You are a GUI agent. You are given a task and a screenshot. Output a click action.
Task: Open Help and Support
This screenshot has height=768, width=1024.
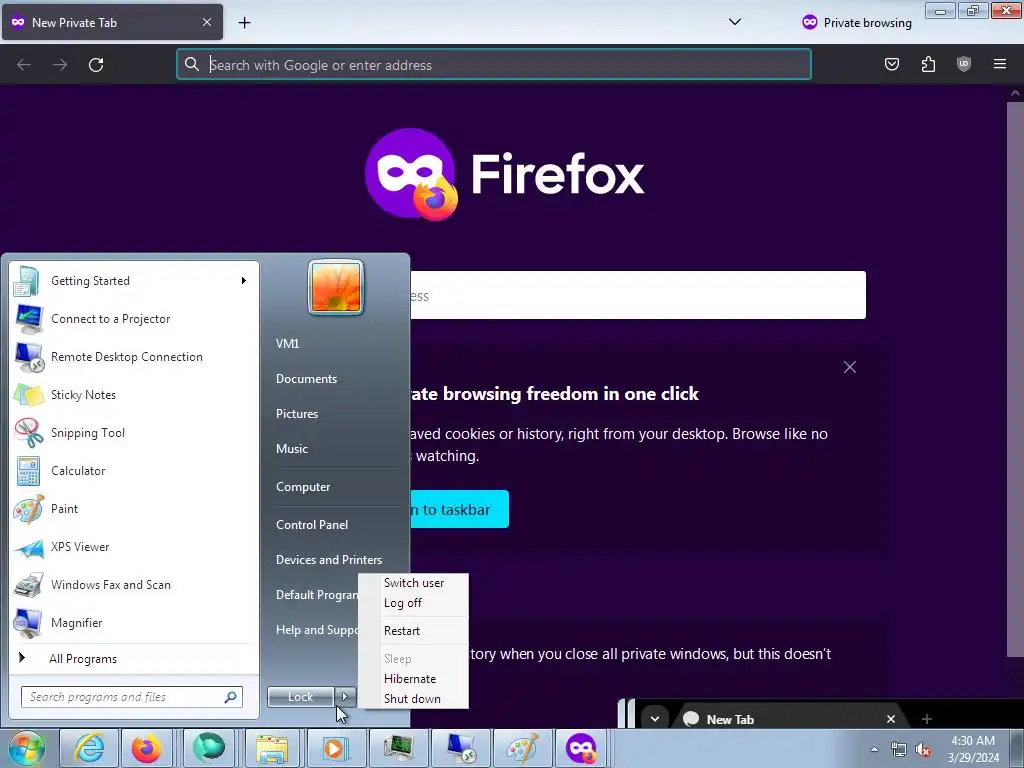pyautogui.click(x=317, y=630)
